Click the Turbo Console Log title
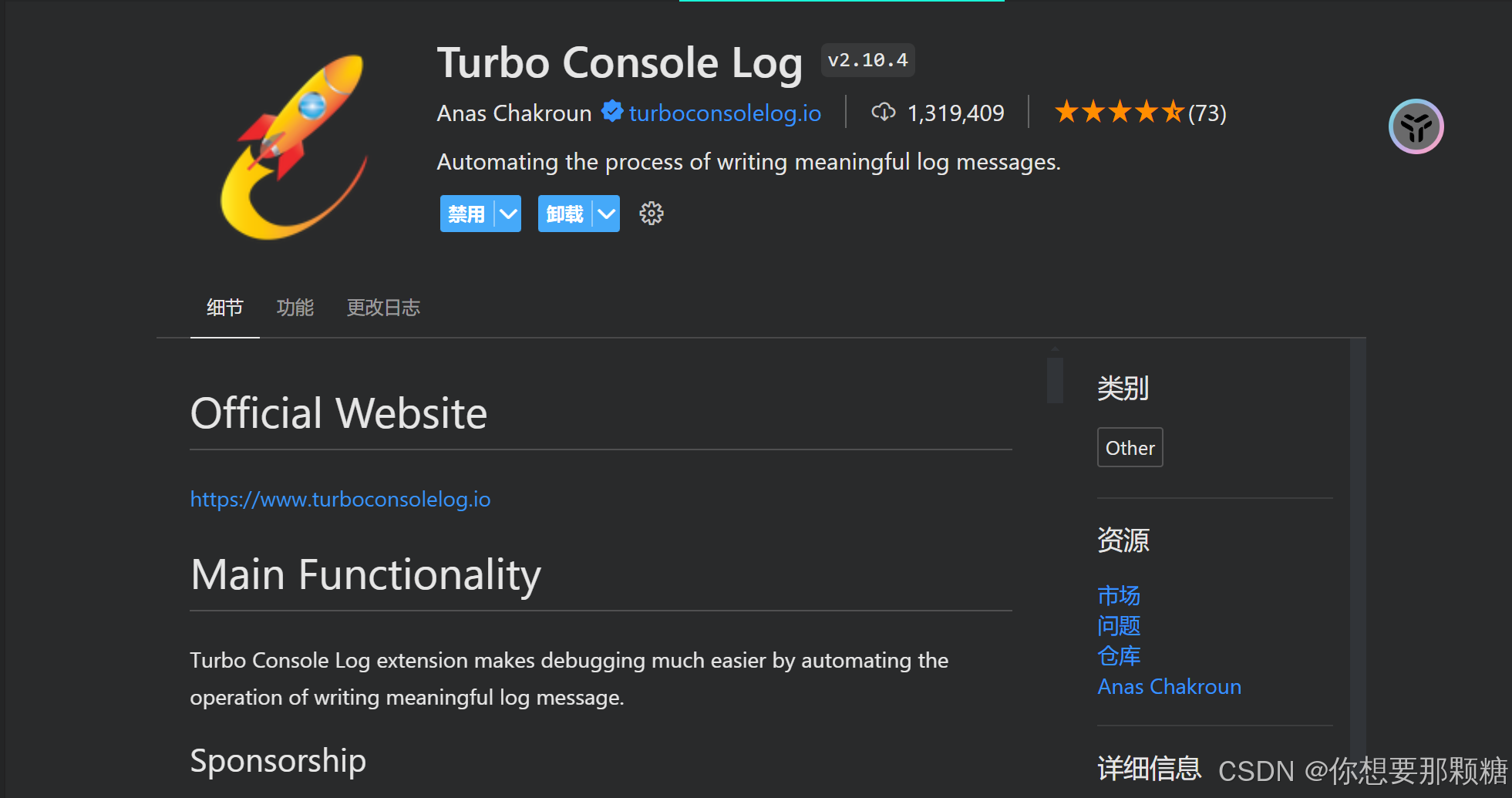The width and height of the screenshot is (1512, 798). click(619, 62)
